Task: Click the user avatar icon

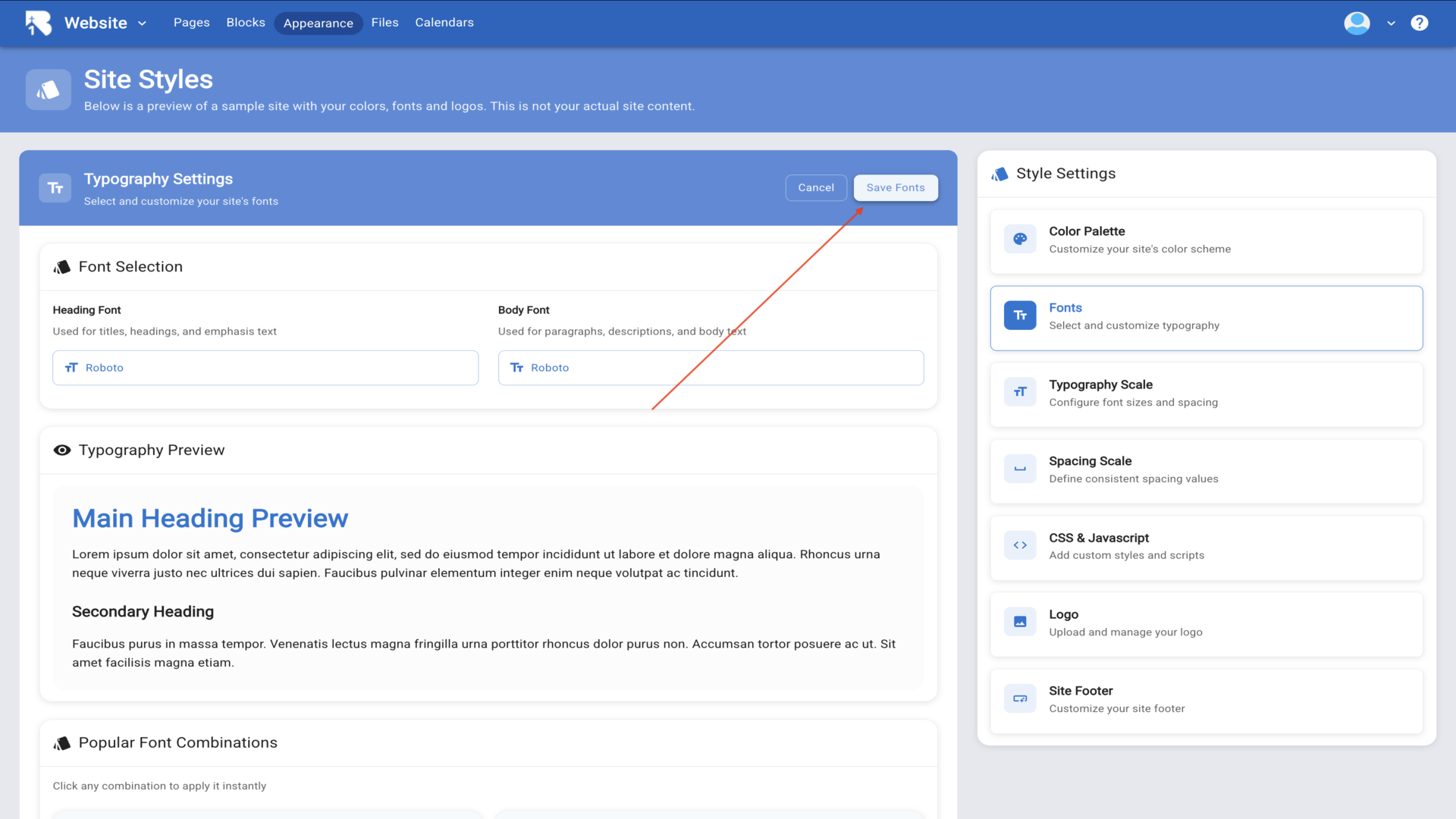Action: coord(1357,23)
